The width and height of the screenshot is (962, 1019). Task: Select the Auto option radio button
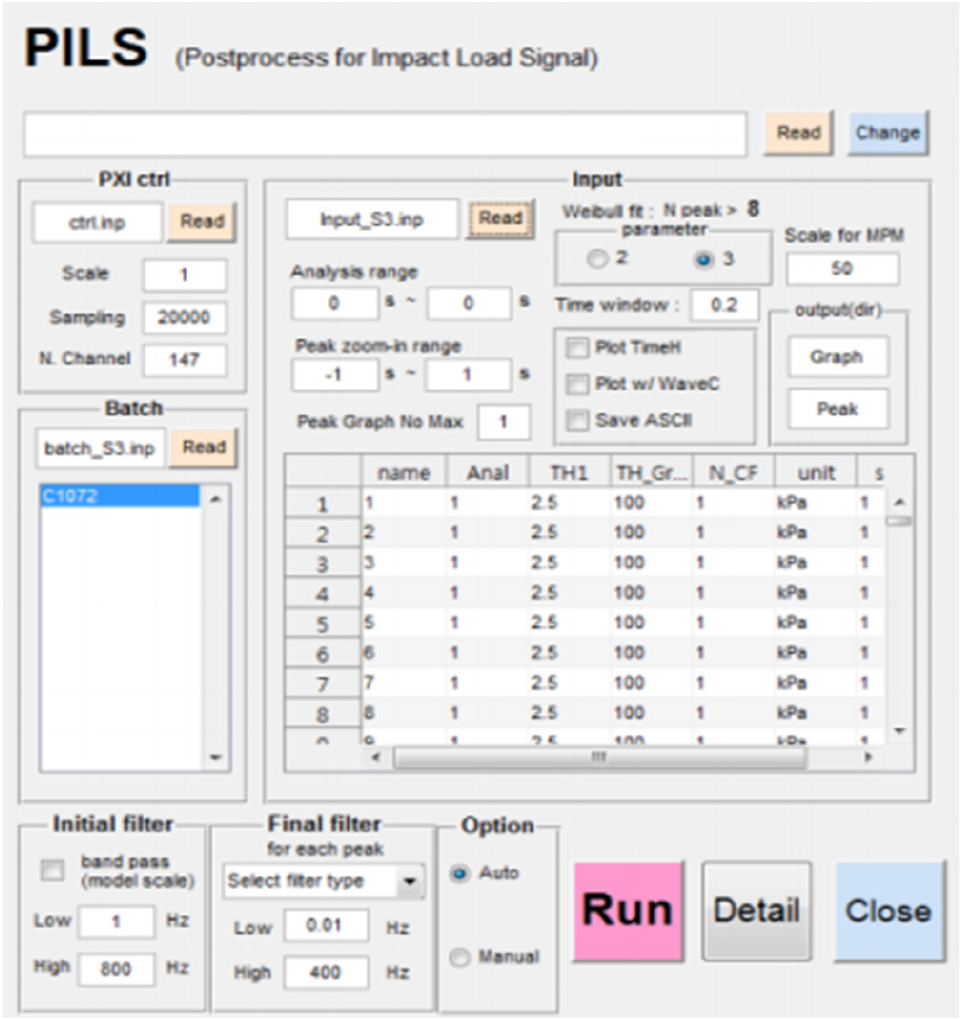tap(460, 873)
